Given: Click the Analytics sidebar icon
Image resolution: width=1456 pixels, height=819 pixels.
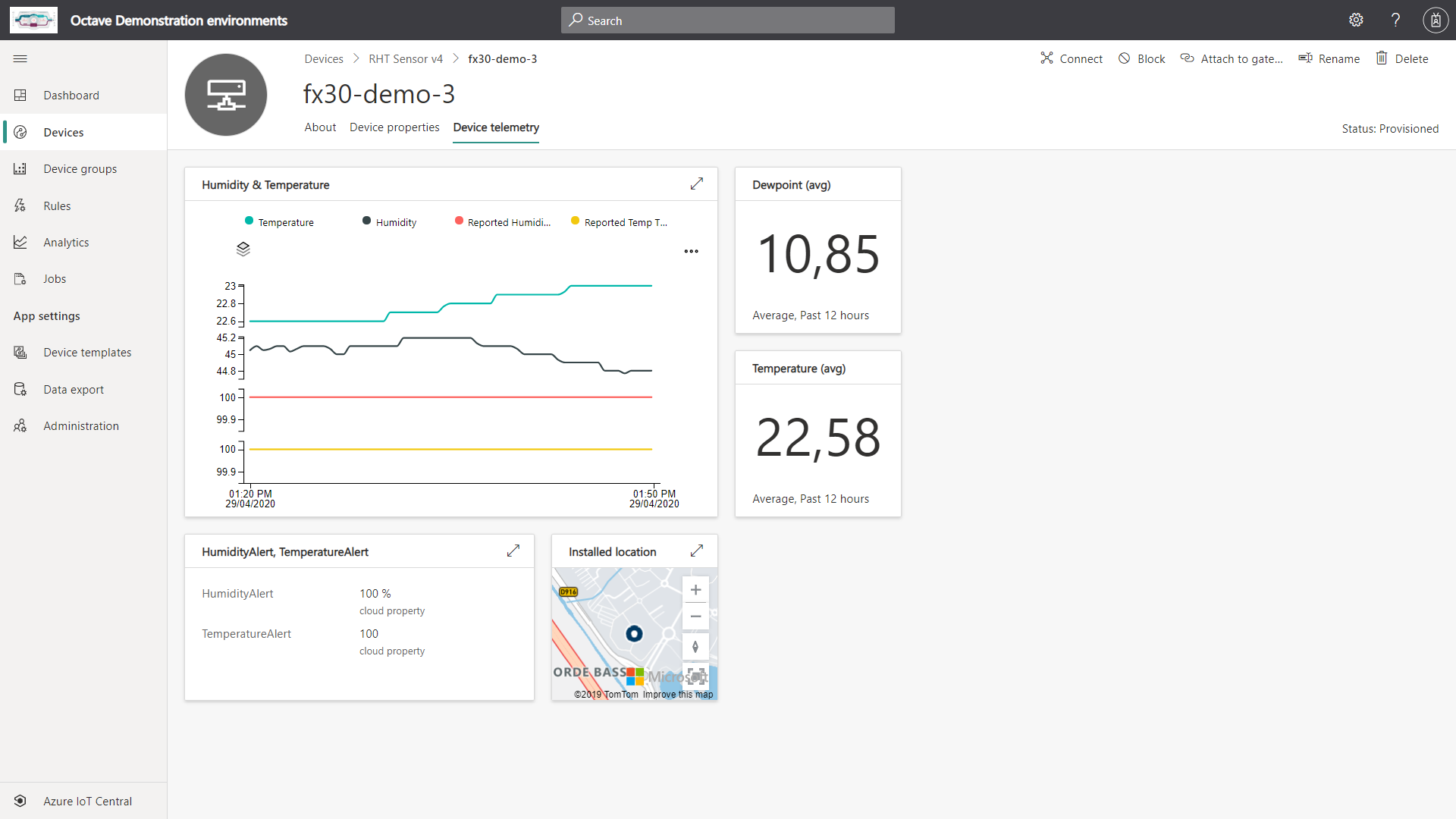Looking at the screenshot, I should (20, 242).
